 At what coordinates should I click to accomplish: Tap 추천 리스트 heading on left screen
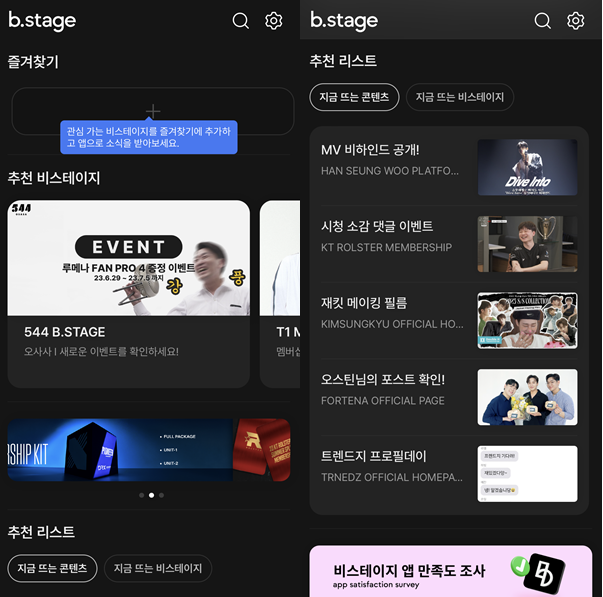coord(41,532)
